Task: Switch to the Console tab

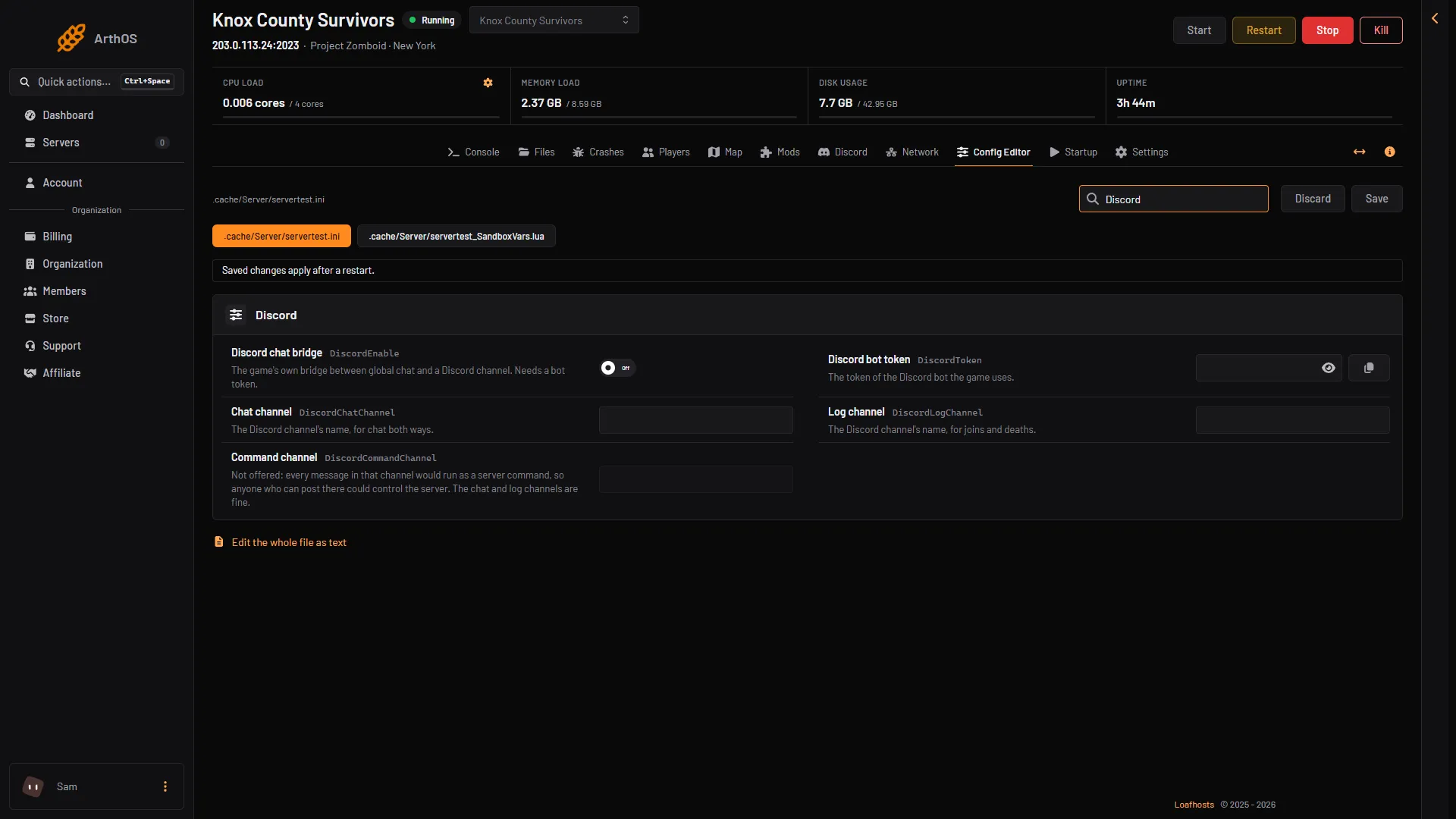Action: pyautogui.click(x=473, y=152)
